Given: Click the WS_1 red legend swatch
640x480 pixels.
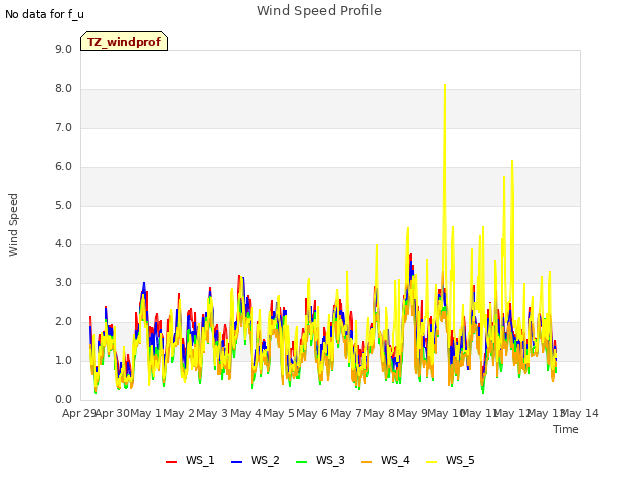Looking at the screenshot, I should click(x=171, y=461).
